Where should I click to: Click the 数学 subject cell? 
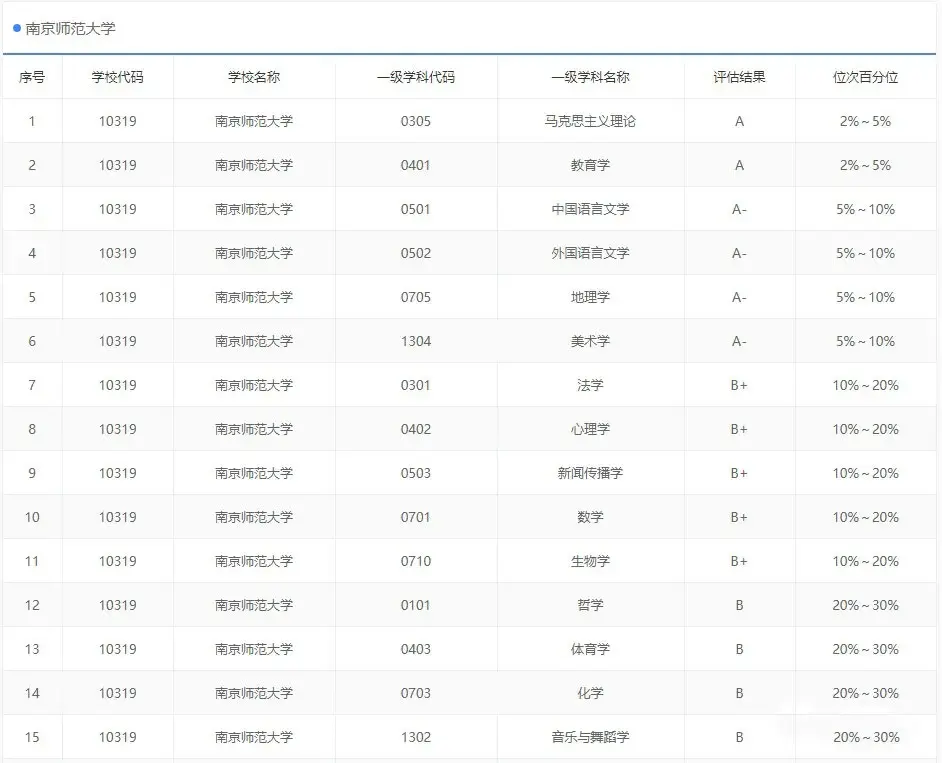coord(590,517)
